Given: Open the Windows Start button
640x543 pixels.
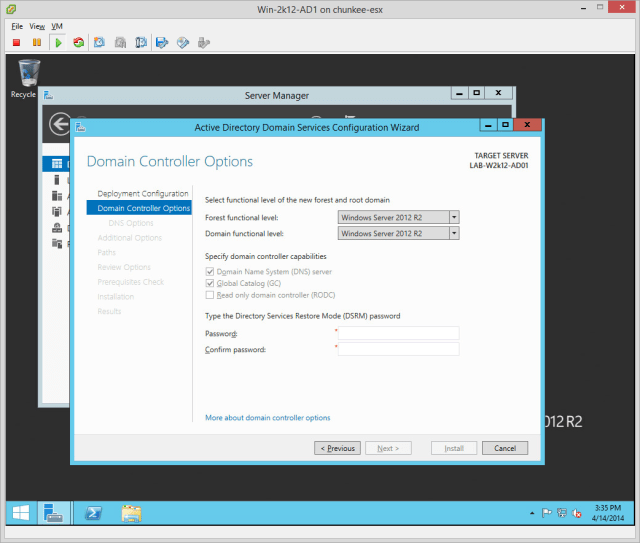Looking at the screenshot, I should point(21,512).
